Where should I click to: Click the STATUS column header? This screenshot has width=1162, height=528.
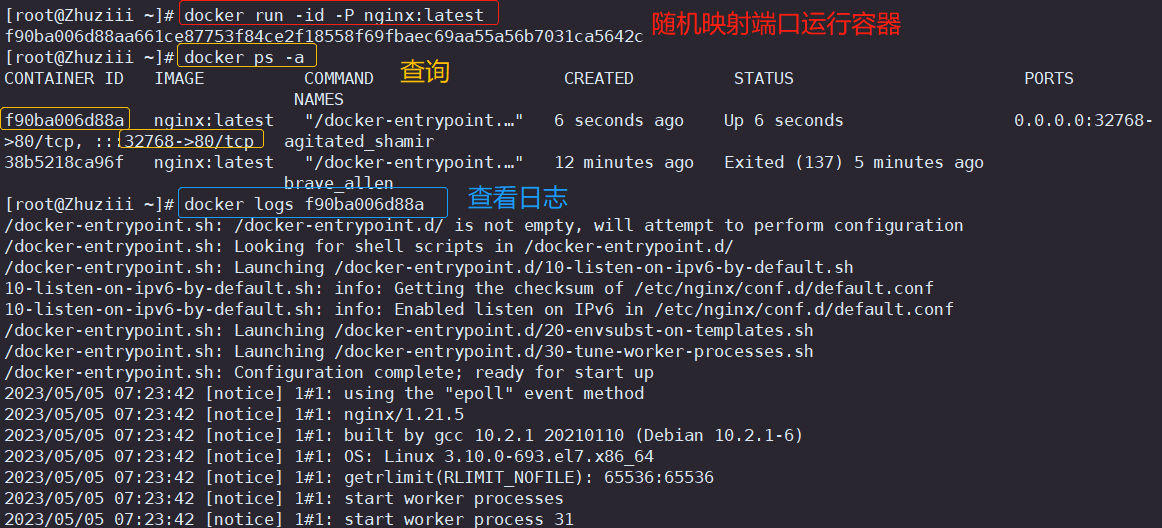[x=763, y=79]
